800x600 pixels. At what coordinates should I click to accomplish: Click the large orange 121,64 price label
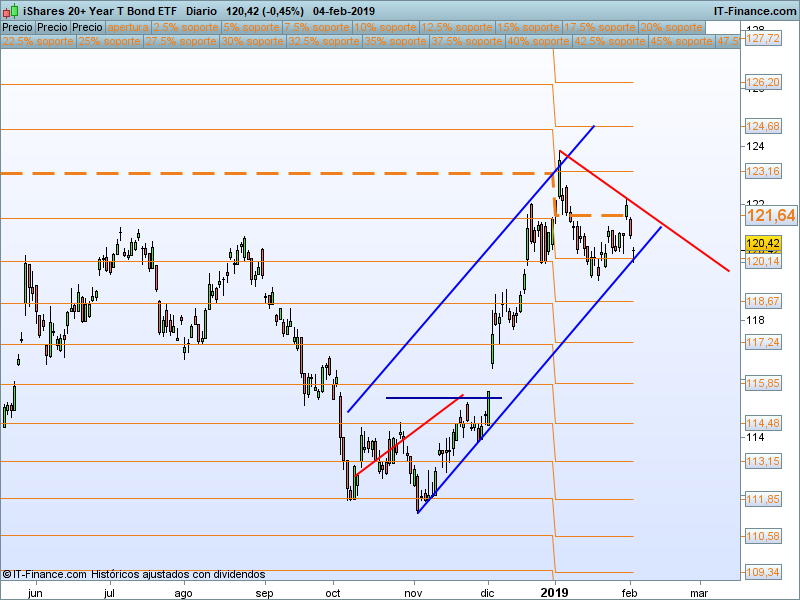click(x=771, y=215)
